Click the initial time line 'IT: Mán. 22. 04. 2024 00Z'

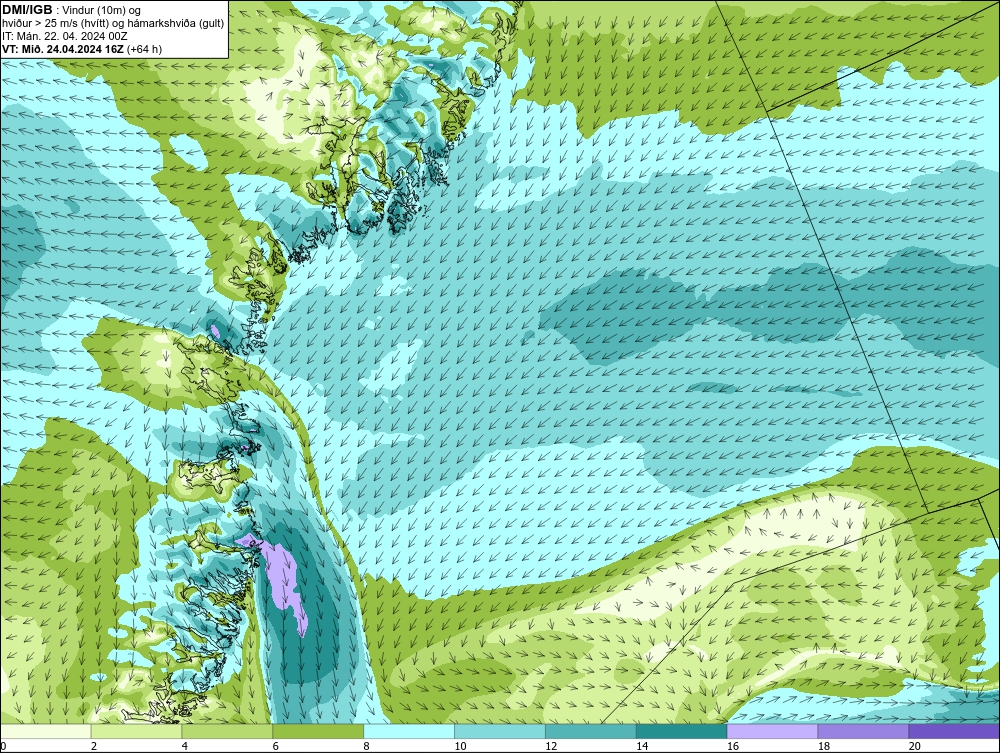click(x=65, y=36)
